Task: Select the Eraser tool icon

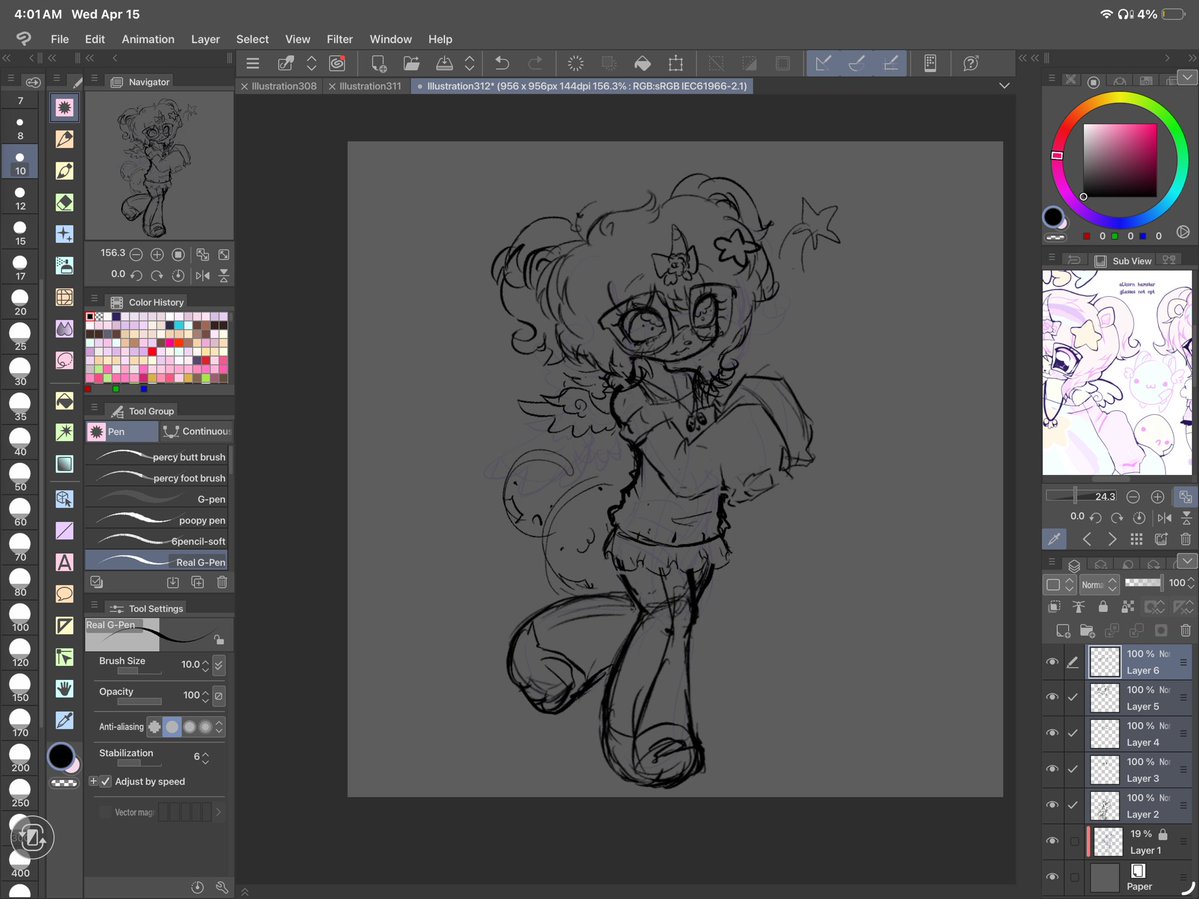Action: (x=64, y=202)
